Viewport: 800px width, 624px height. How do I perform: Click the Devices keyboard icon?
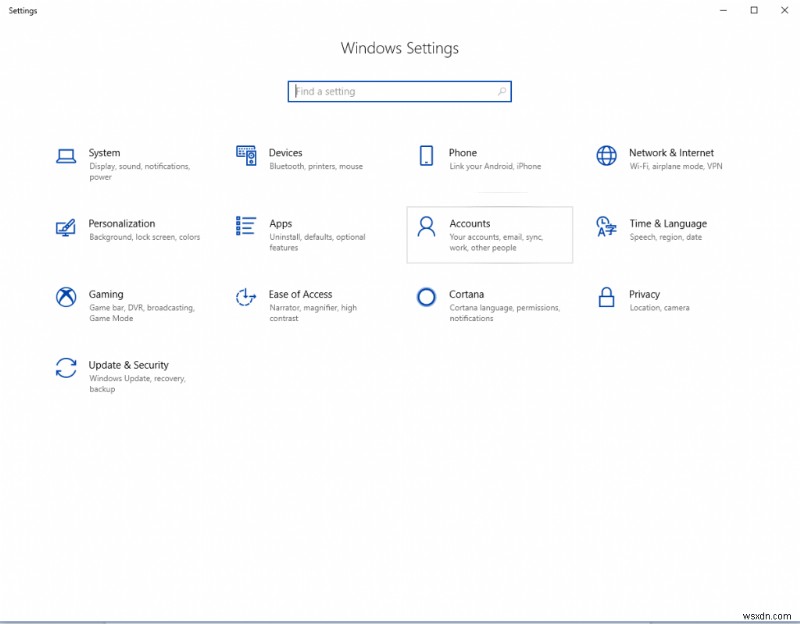247,156
